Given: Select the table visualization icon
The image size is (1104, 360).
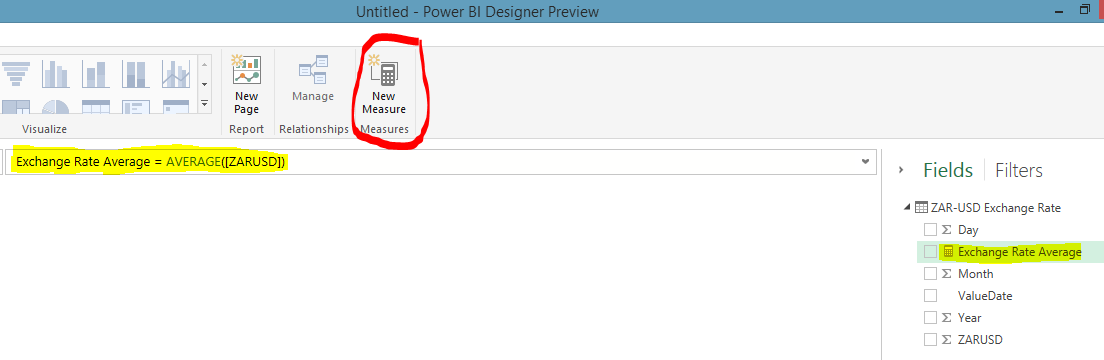Looking at the screenshot, I should [96, 107].
